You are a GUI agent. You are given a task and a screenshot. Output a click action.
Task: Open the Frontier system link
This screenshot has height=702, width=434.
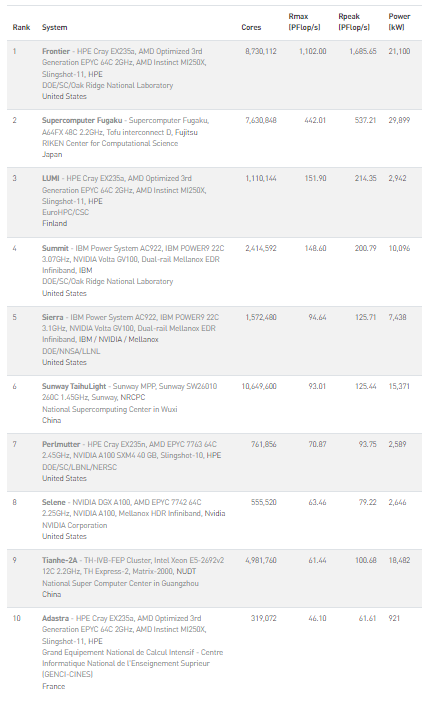56,51
